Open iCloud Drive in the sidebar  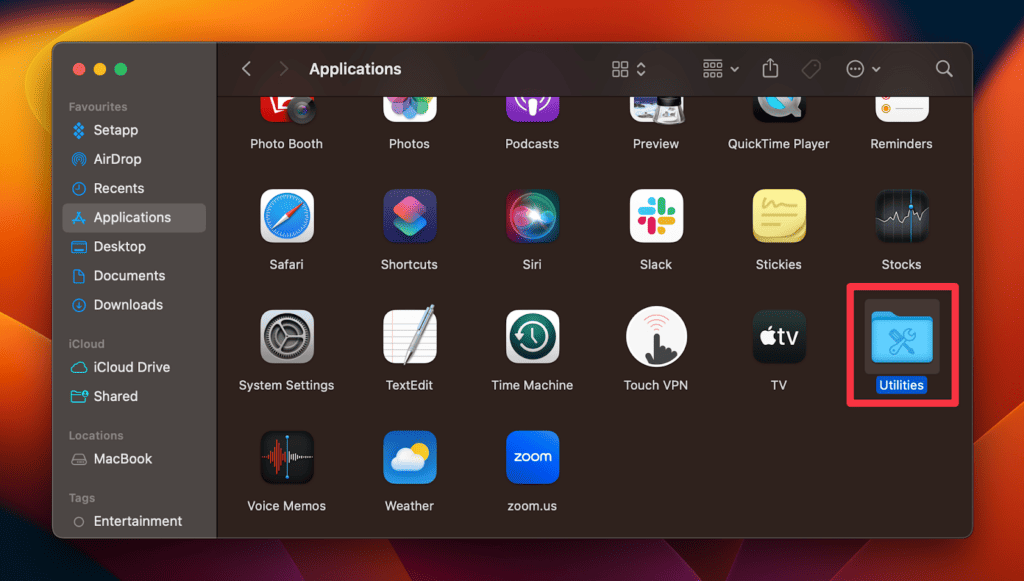(134, 367)
